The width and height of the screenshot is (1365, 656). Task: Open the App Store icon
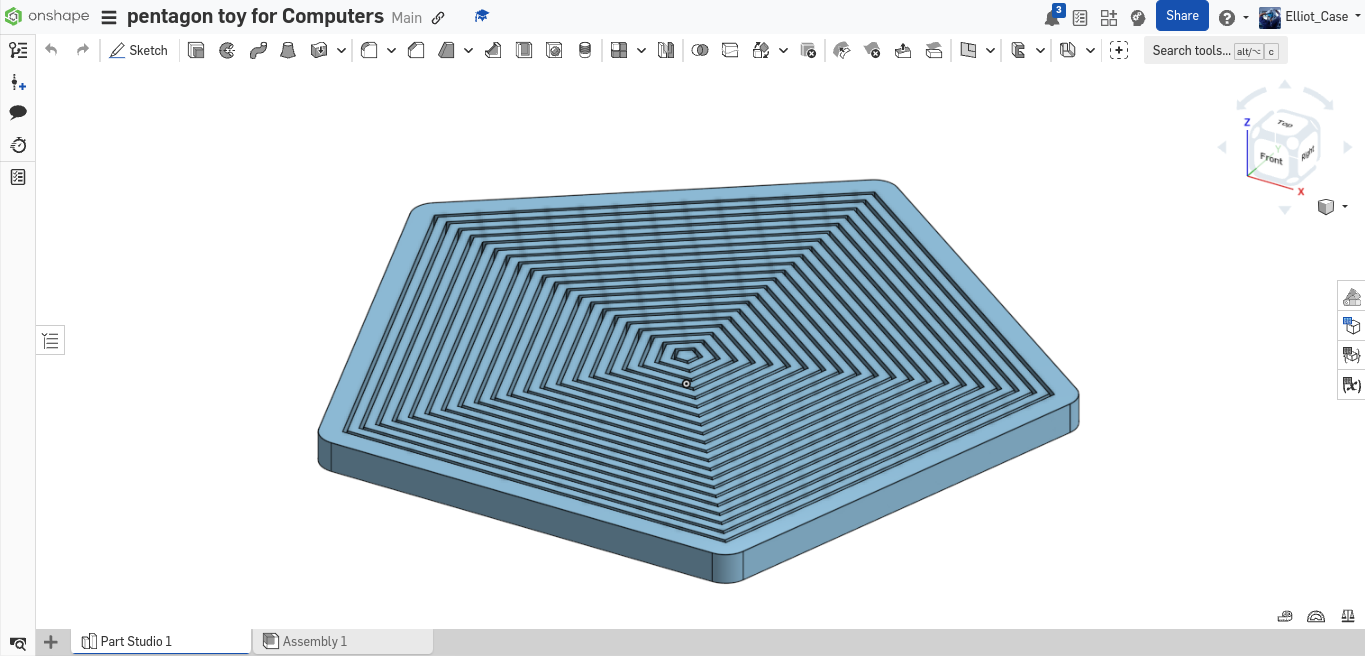pos(1109,17)
